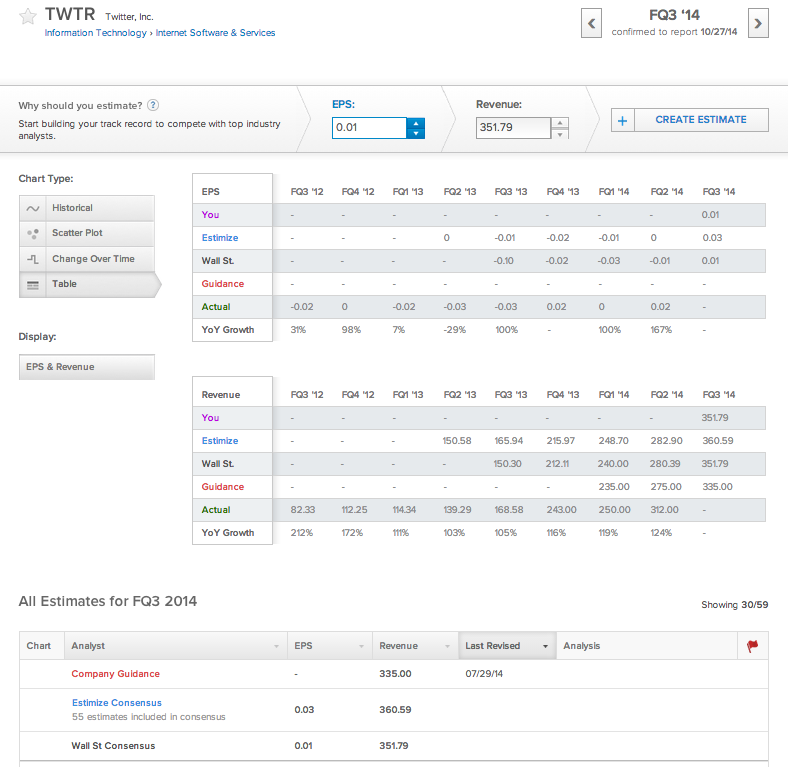788x767 pixels.
Task: Click Estimize row label in EPS table
Action: (x=220, y=238)
